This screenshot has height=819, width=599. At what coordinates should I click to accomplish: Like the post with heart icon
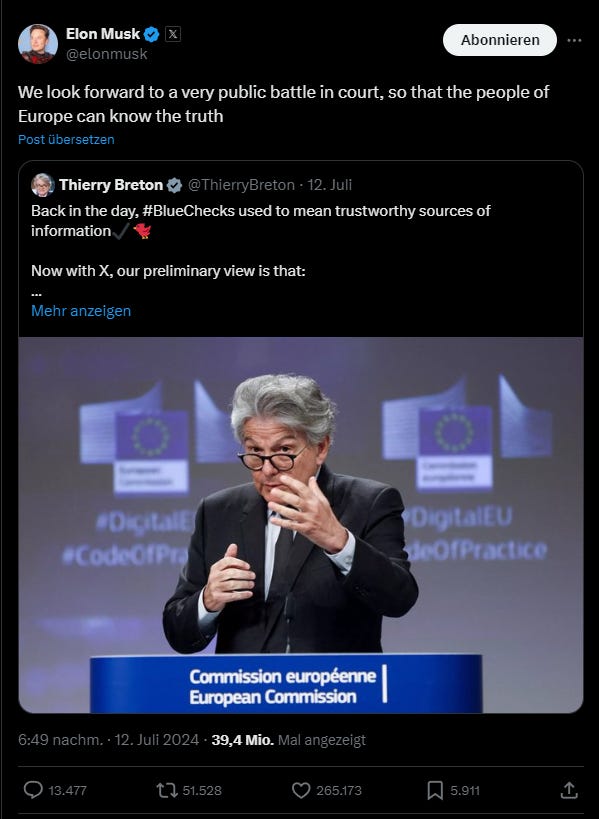coord(301,790)
